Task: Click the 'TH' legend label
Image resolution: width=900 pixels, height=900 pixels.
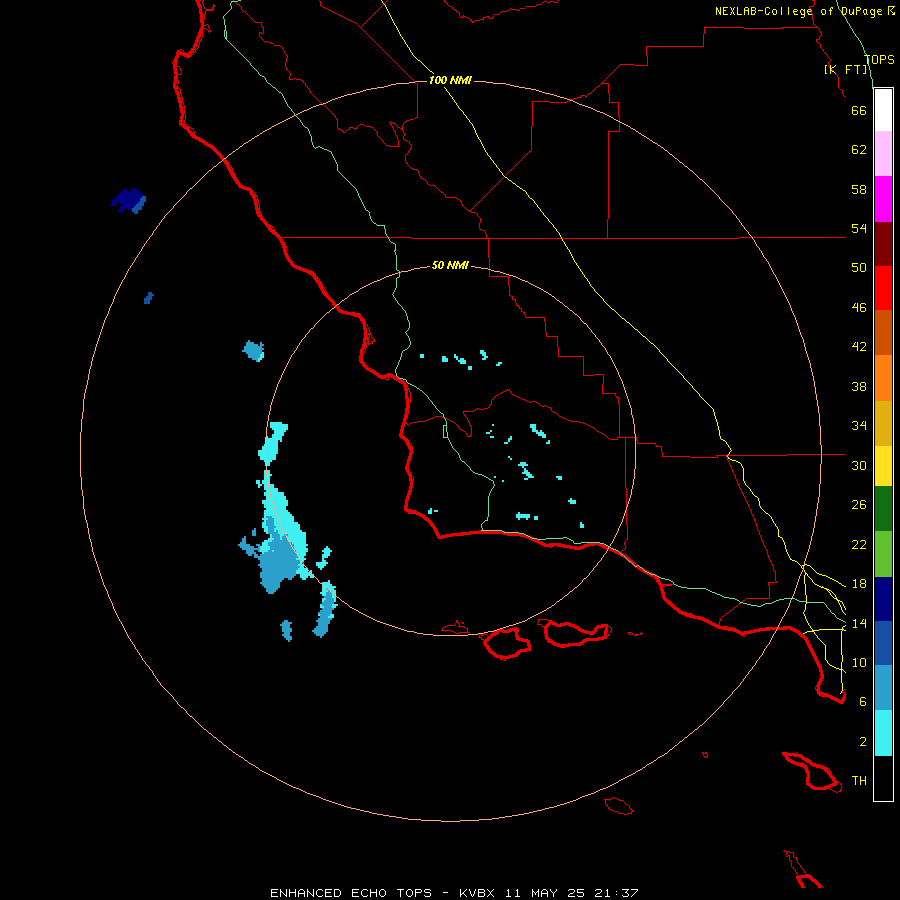Action: click(859, 781)
